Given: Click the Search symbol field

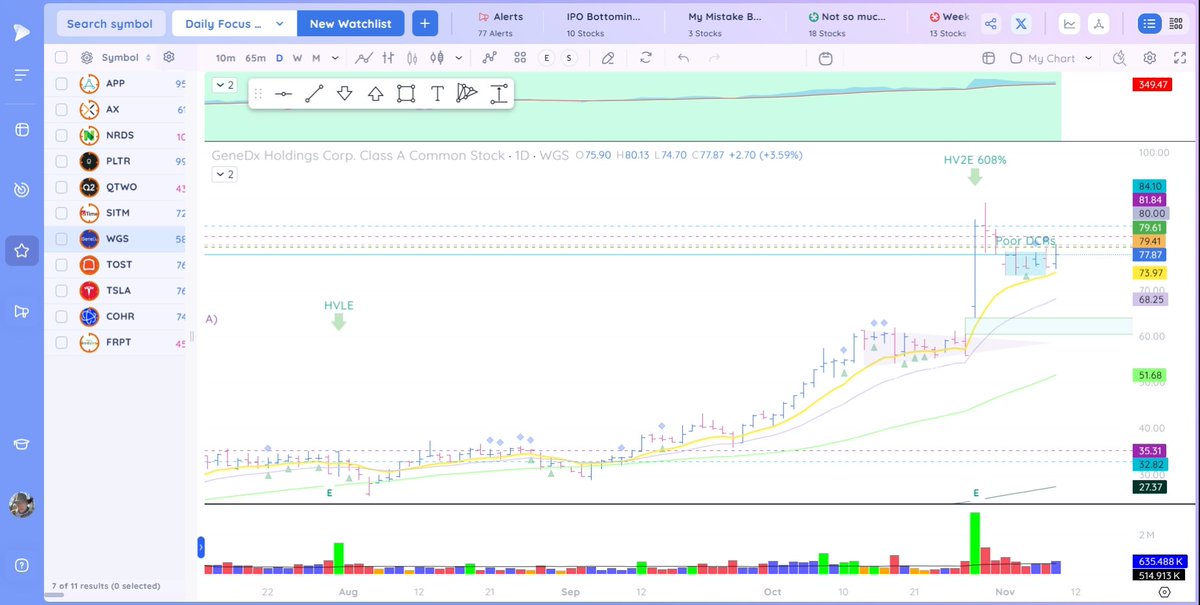Looking at the screenshot, I should 110,24.
